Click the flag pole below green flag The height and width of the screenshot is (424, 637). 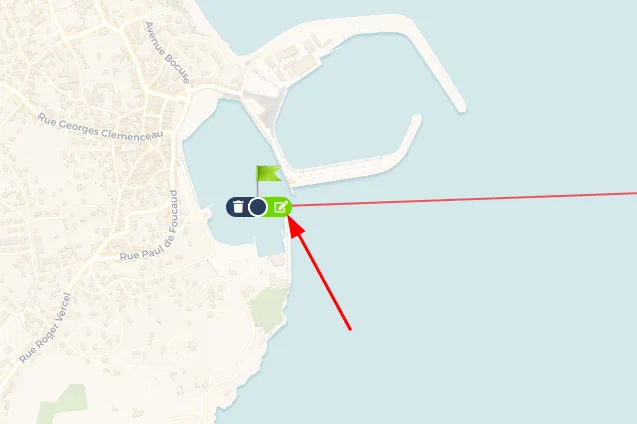point(257,190)
